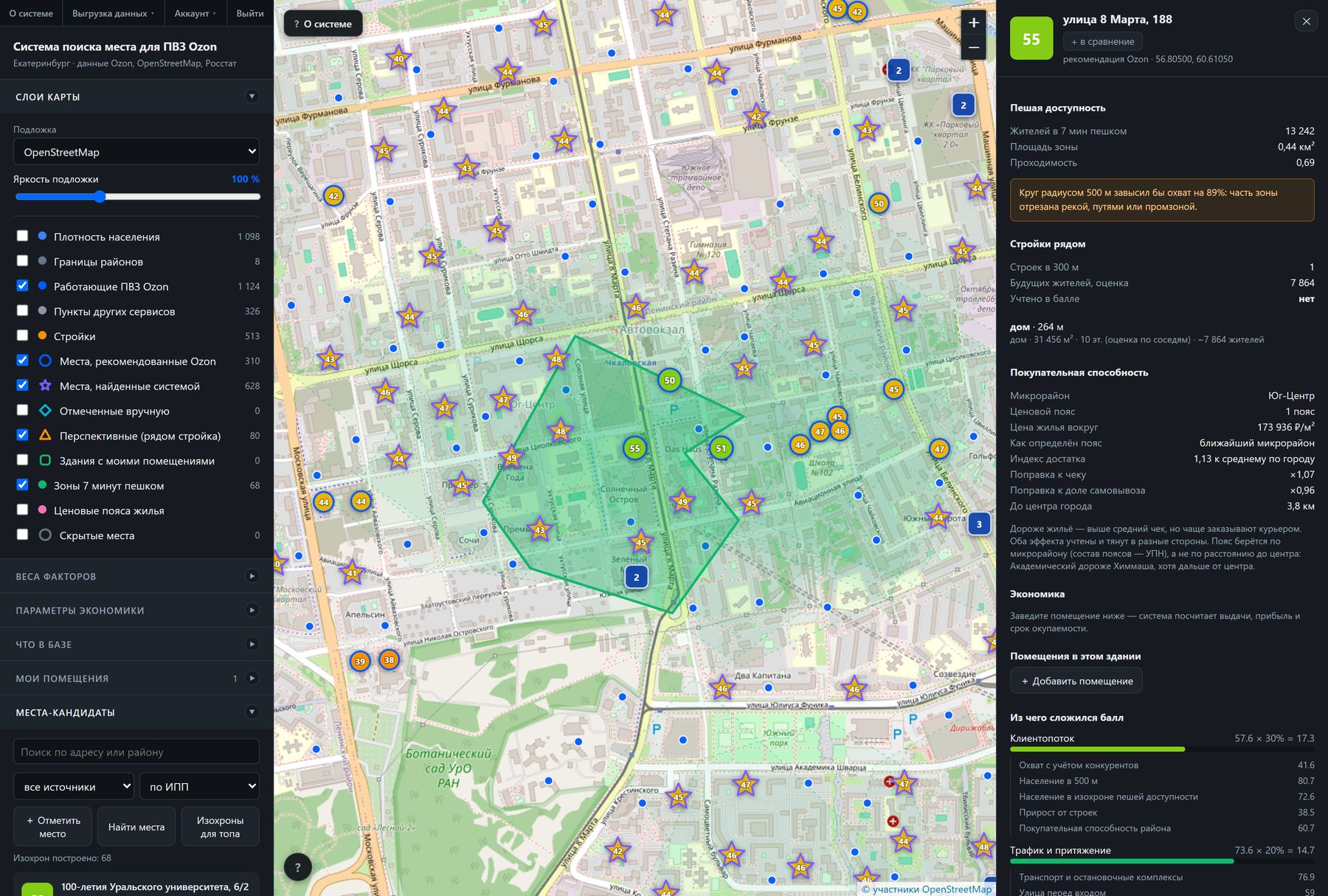
Task: Select the green 51 marker on the map
Action: [721, 448]
